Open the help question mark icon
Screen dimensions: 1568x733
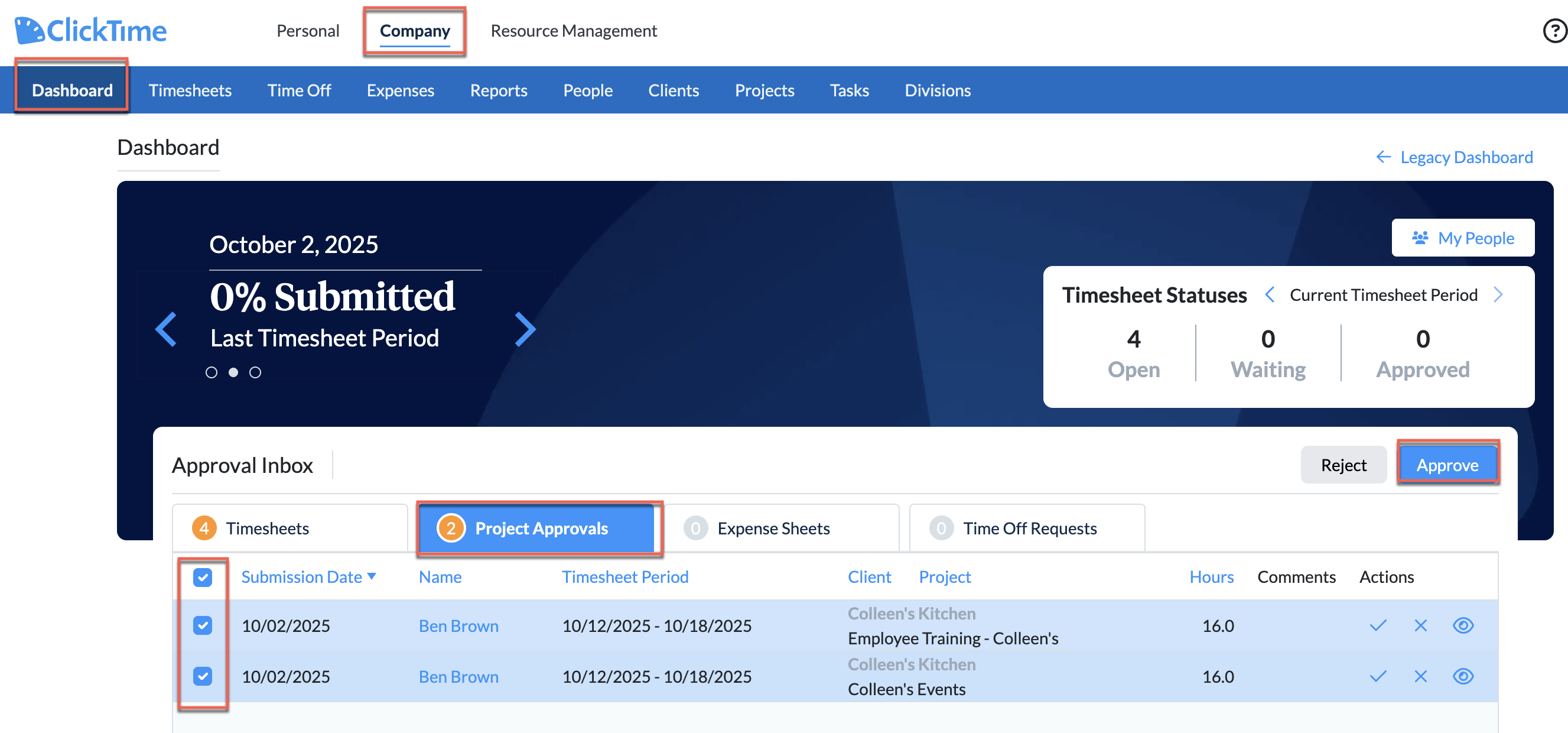[x=1555, y=30]
